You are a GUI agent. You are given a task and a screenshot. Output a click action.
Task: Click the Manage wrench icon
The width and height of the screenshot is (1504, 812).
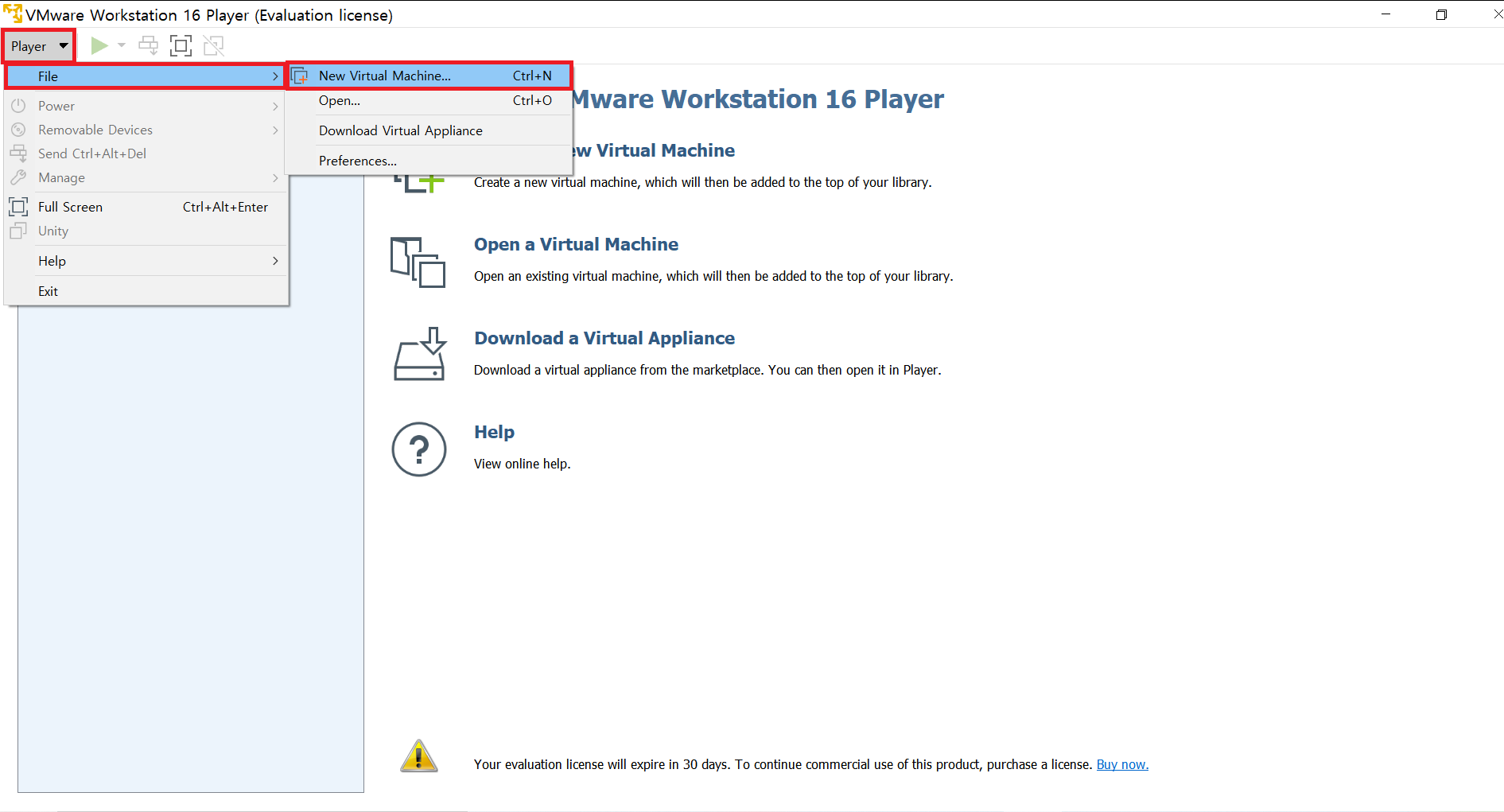click(18, 177)
